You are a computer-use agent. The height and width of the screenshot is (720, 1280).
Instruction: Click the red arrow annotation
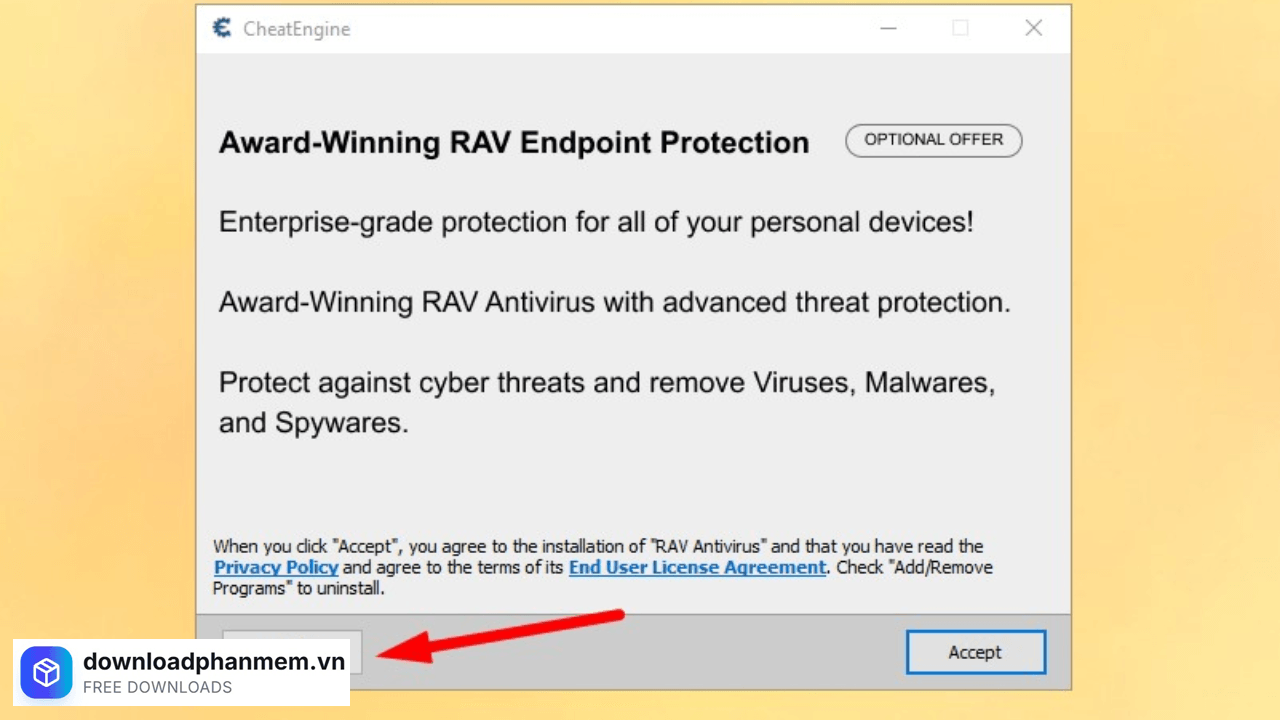(500, 633)
